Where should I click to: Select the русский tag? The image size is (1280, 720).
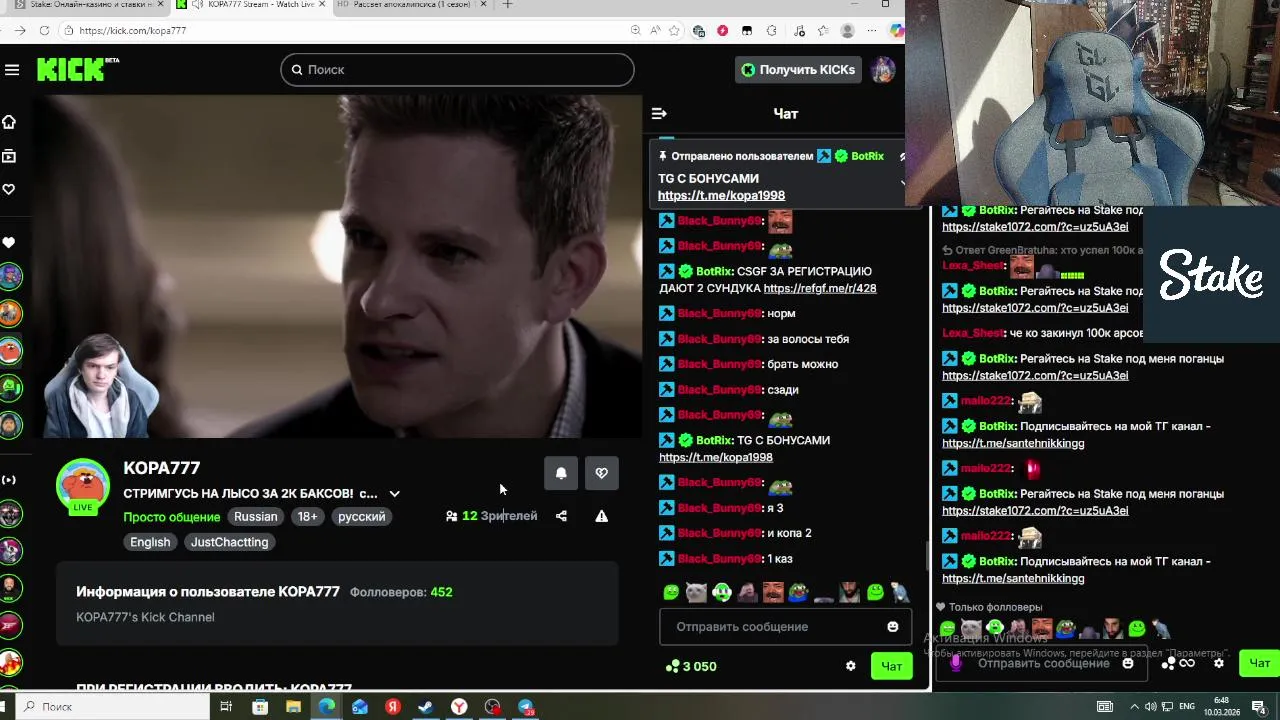click(361, 517)
